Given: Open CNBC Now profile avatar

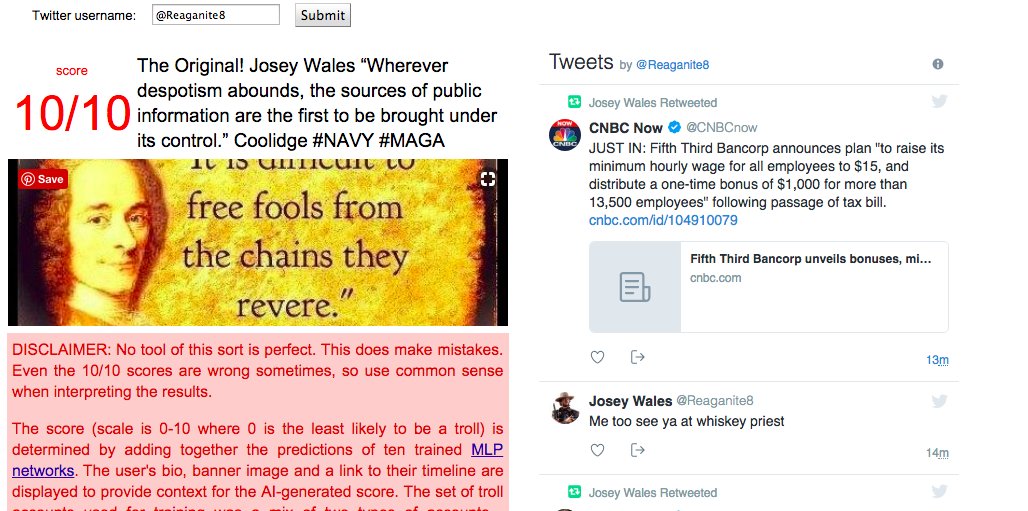Looking at the screenshot, I should [564, 135].
